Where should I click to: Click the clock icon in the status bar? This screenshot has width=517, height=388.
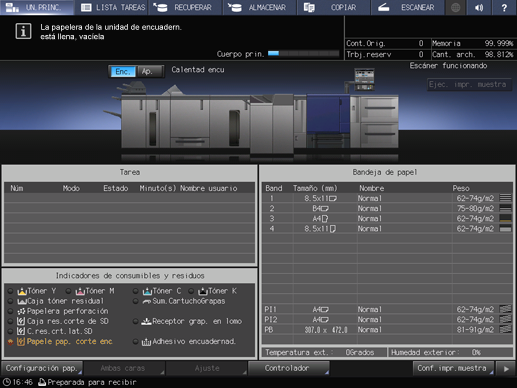6,382
